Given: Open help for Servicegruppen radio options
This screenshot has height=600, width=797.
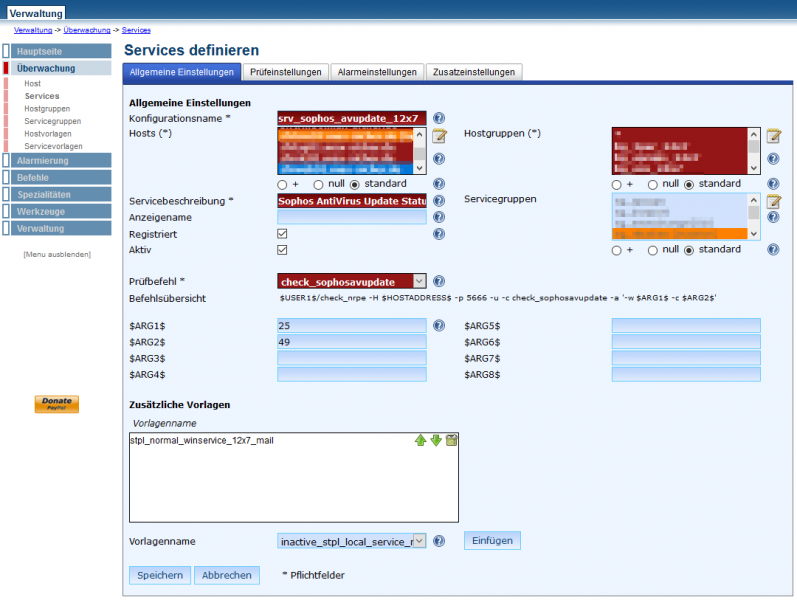Looking at the screenshot, I should coord(773,250).
